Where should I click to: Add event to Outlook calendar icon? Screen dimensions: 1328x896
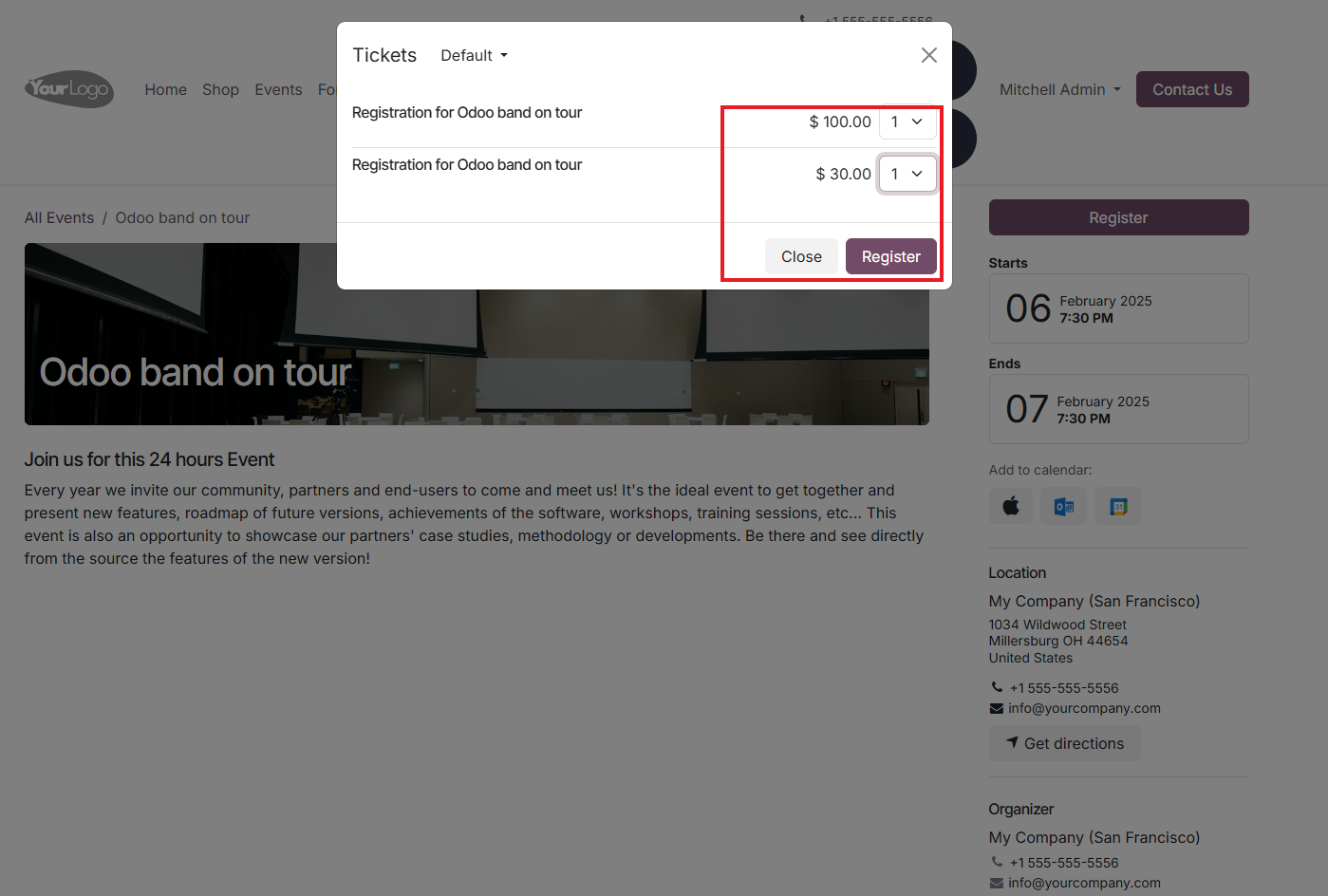pos(1064,506)
